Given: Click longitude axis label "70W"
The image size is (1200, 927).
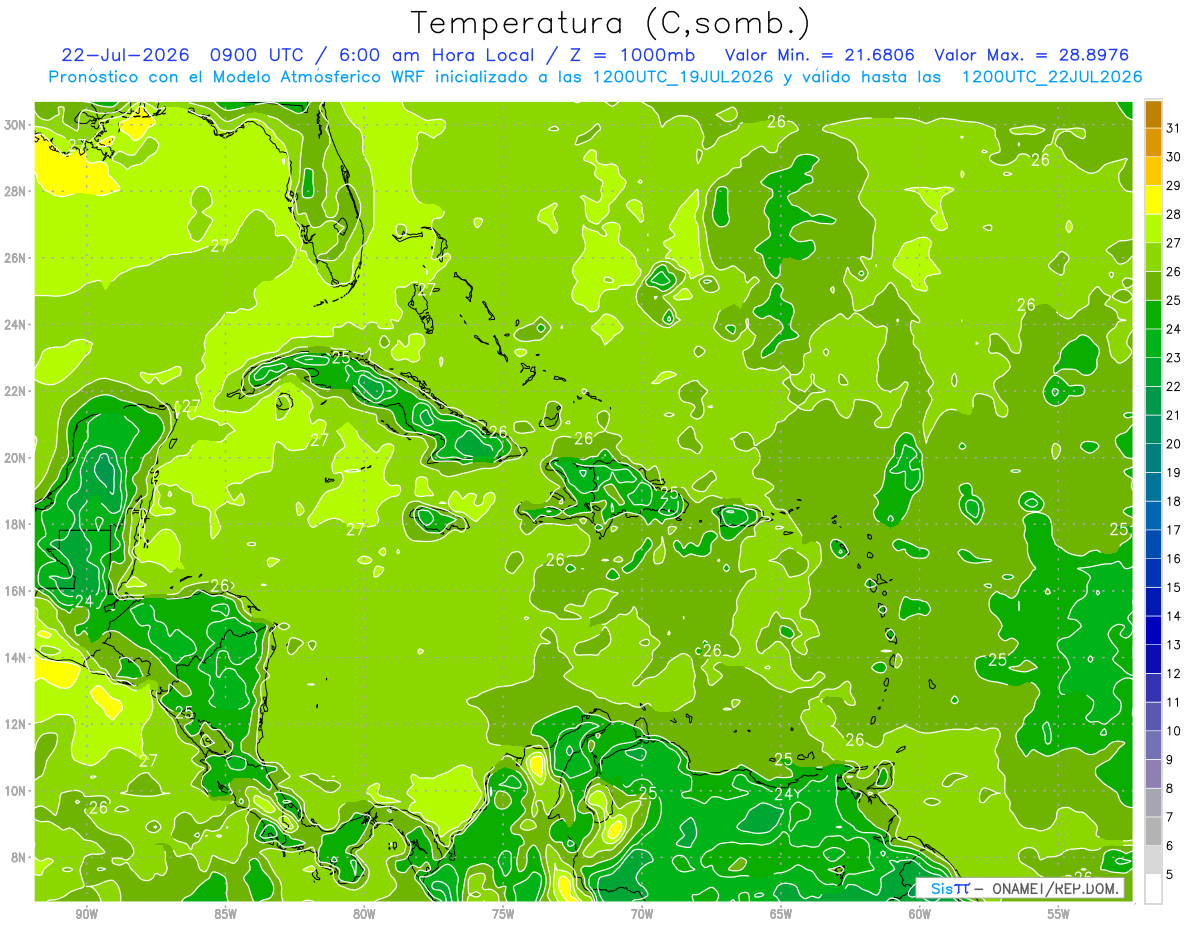Looking at the screenshot, I should 642,914.
